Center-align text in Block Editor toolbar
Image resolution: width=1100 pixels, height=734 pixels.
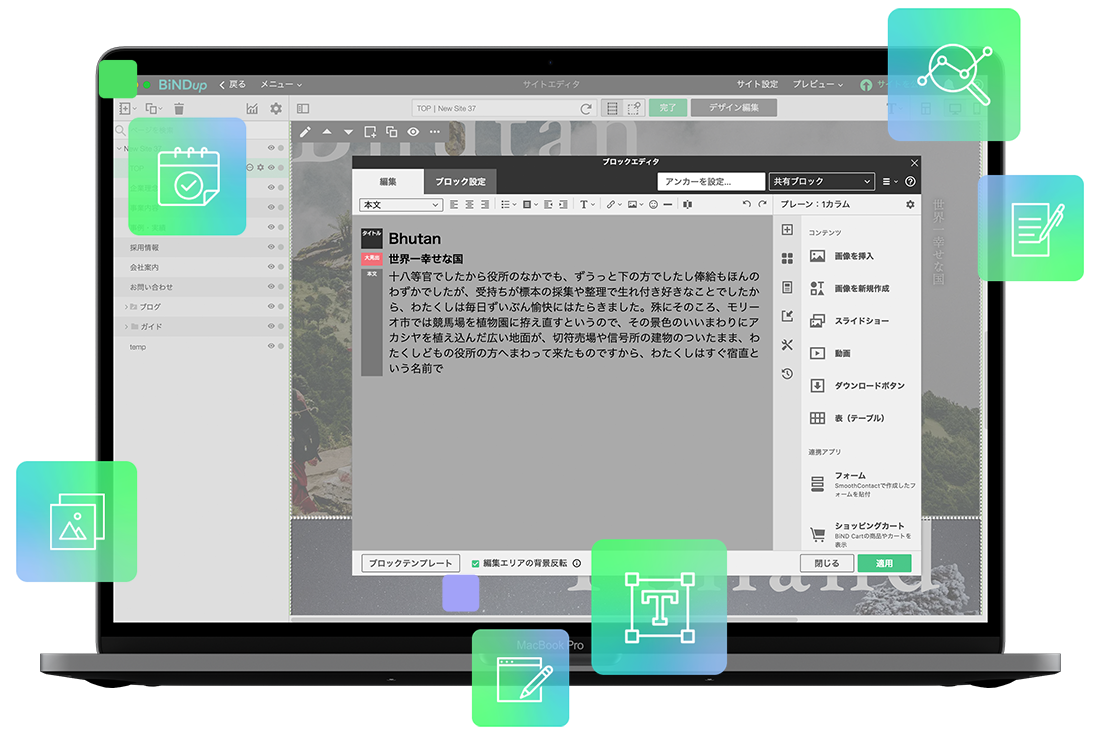pos(469,204)
